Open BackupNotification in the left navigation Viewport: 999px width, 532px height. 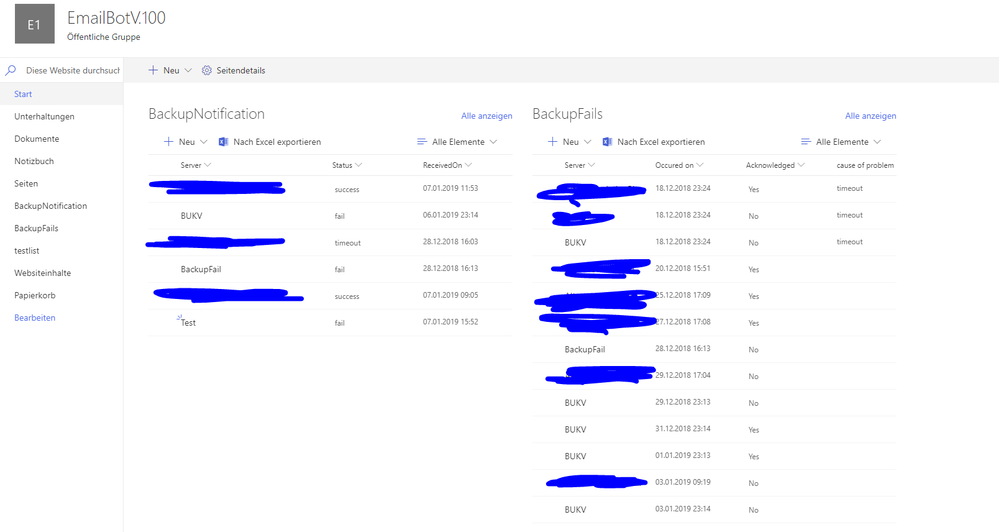point(51,205)
